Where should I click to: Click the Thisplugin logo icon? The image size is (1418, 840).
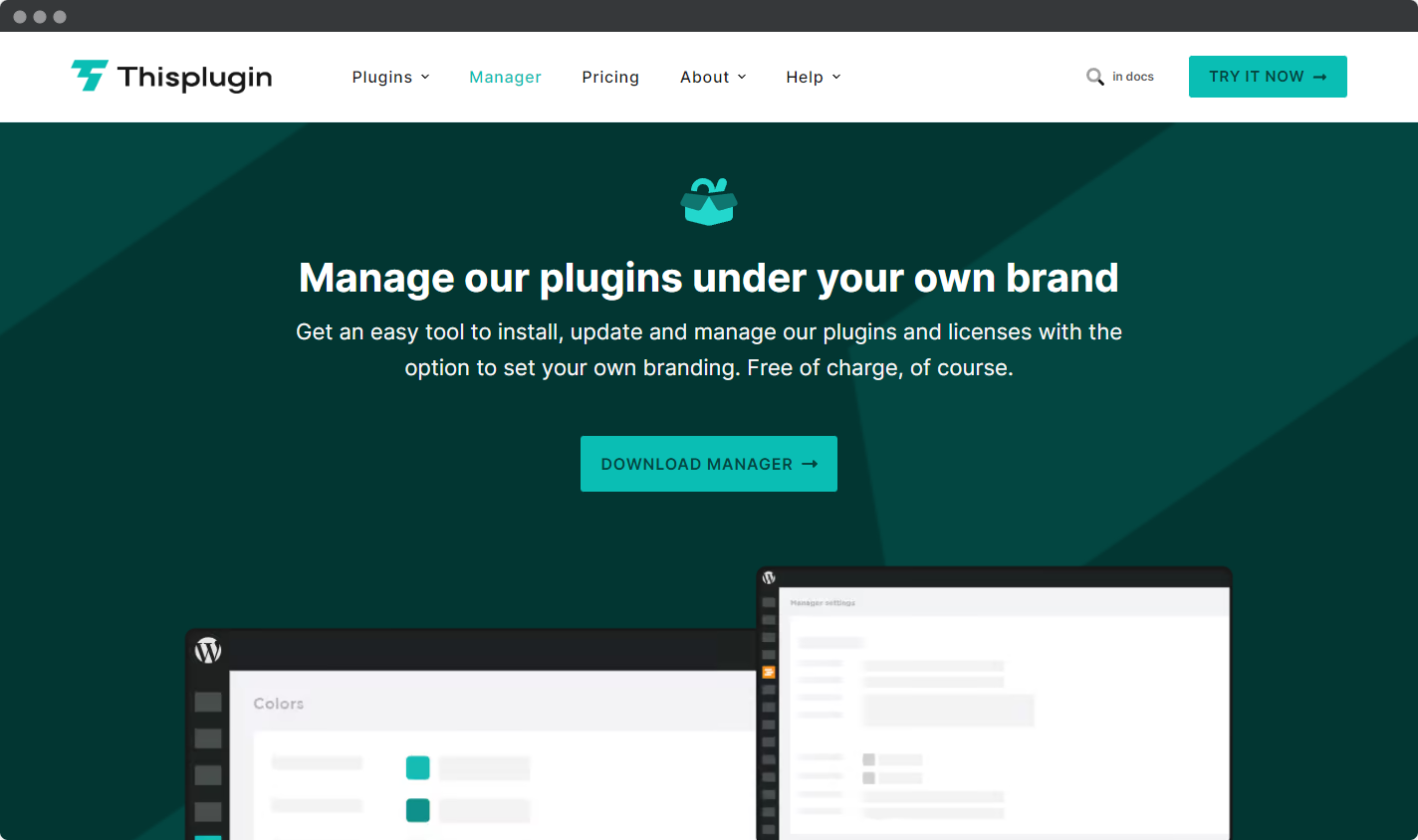pos(88,76)
